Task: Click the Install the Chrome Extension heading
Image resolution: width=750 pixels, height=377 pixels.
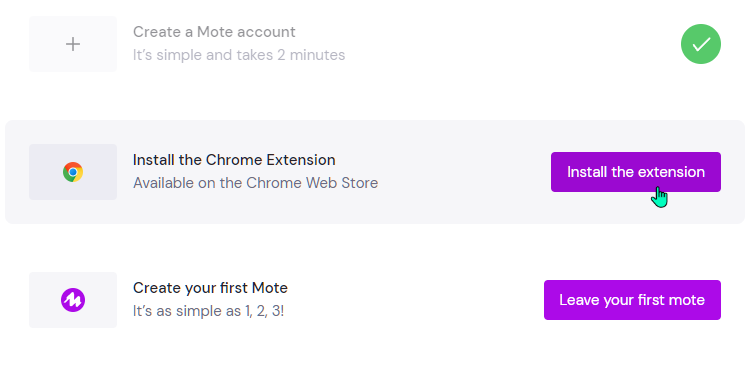Action: point(234,160)
